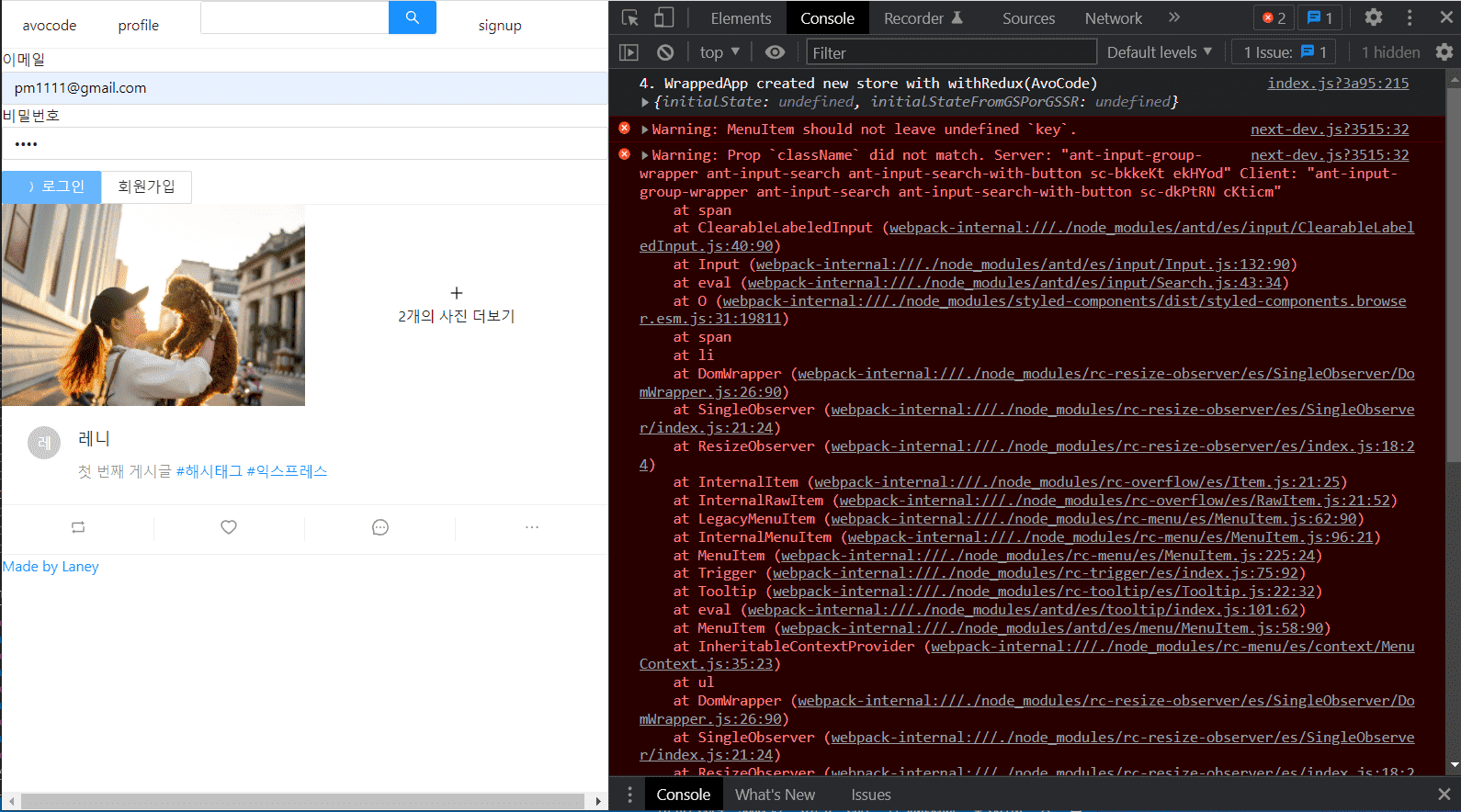Open the Input.js:132:90 stack trace link
The image size is (1461, 812).
1023,265
